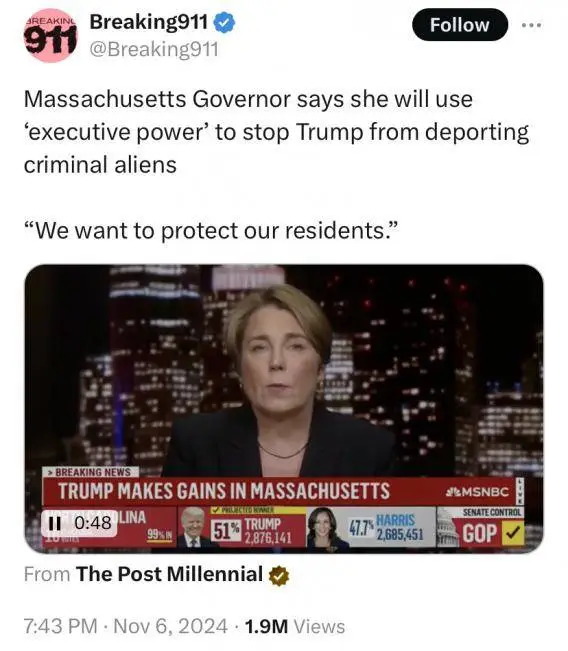This screenshot has height=651, width=568.
Task: Pause the video using the pause icon
Action: click(54, 523)
